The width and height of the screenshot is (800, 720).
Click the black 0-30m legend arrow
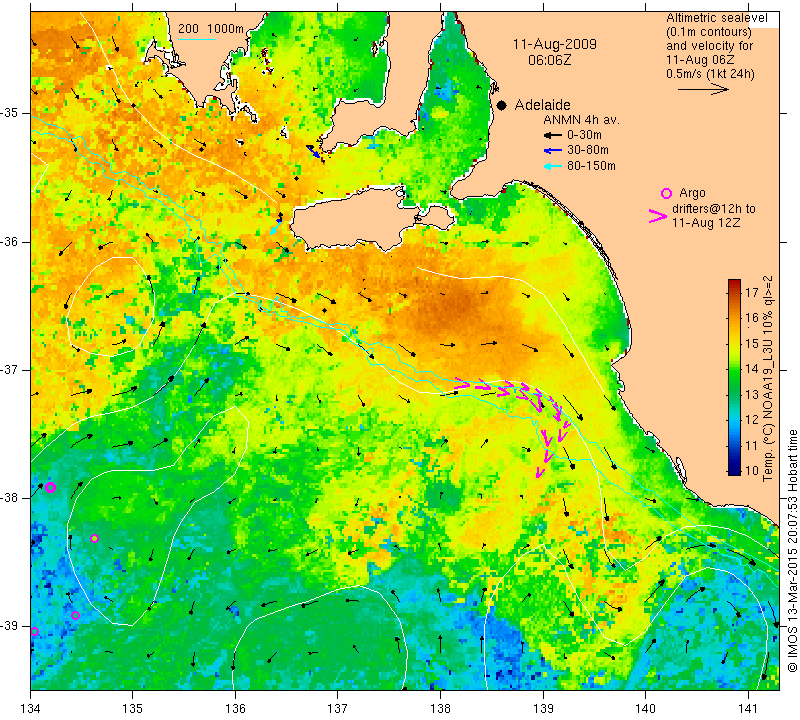coord(553,135)
